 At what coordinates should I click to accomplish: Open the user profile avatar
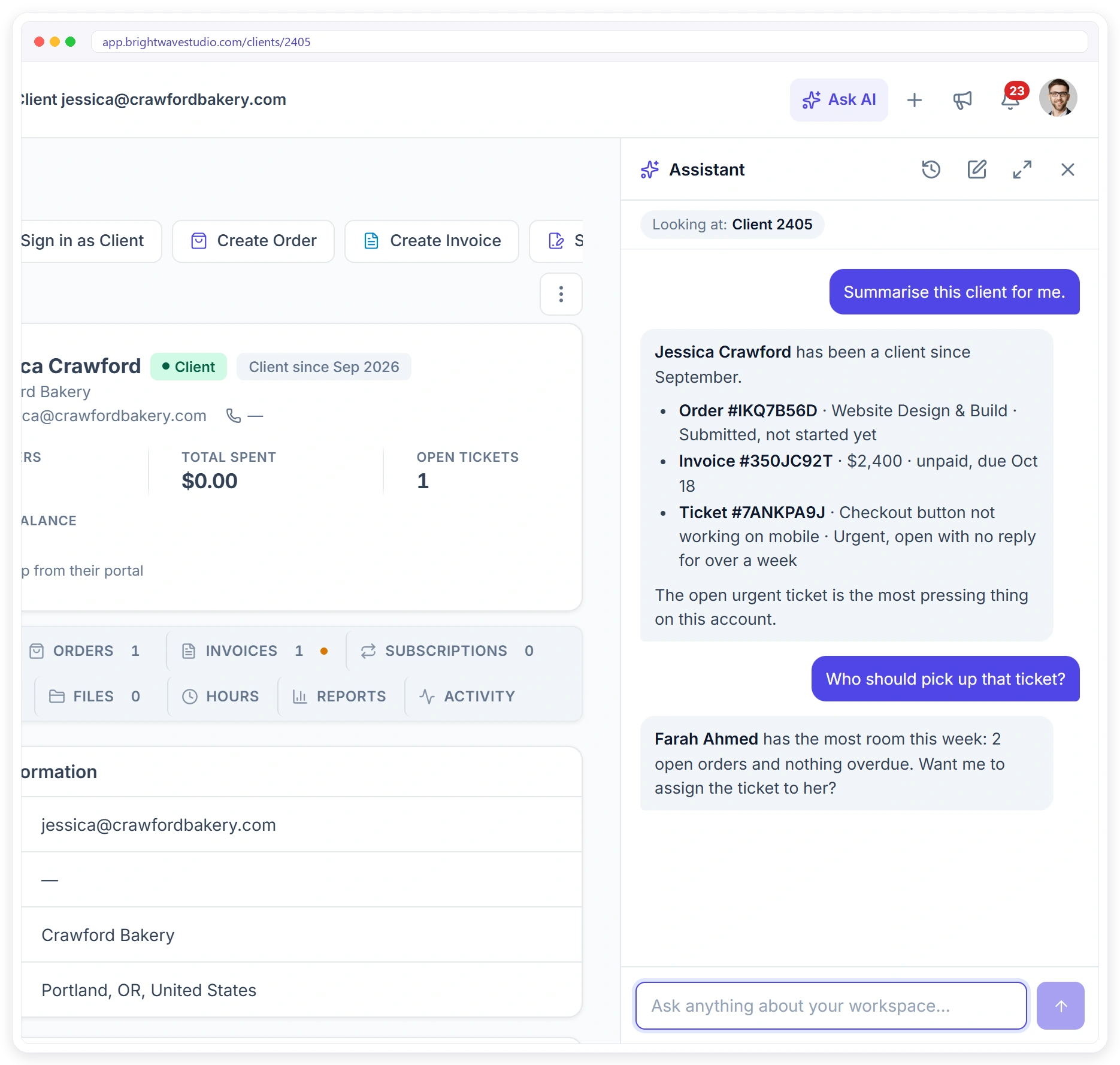coord(1058,98)
